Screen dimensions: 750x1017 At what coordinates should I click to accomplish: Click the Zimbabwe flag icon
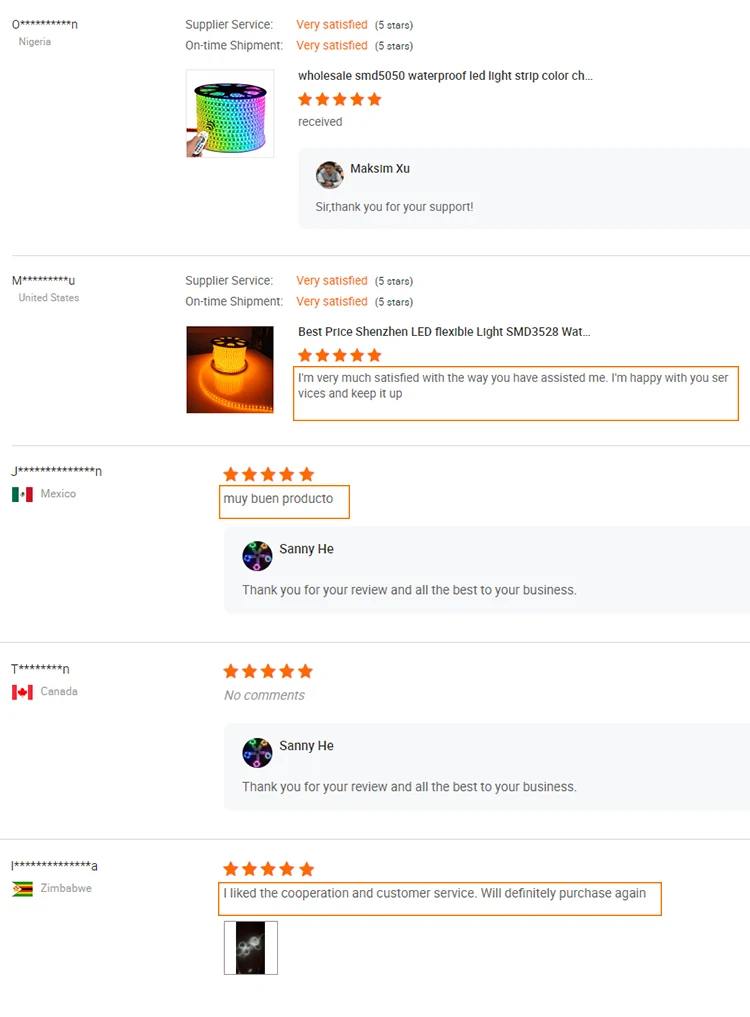pyautogui.click(x=22, y=889)
